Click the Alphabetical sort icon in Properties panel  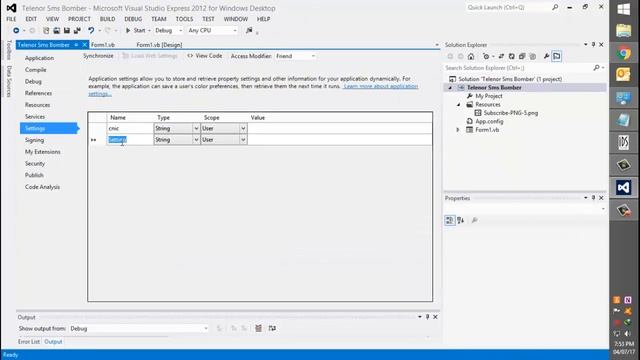[461, 220]
